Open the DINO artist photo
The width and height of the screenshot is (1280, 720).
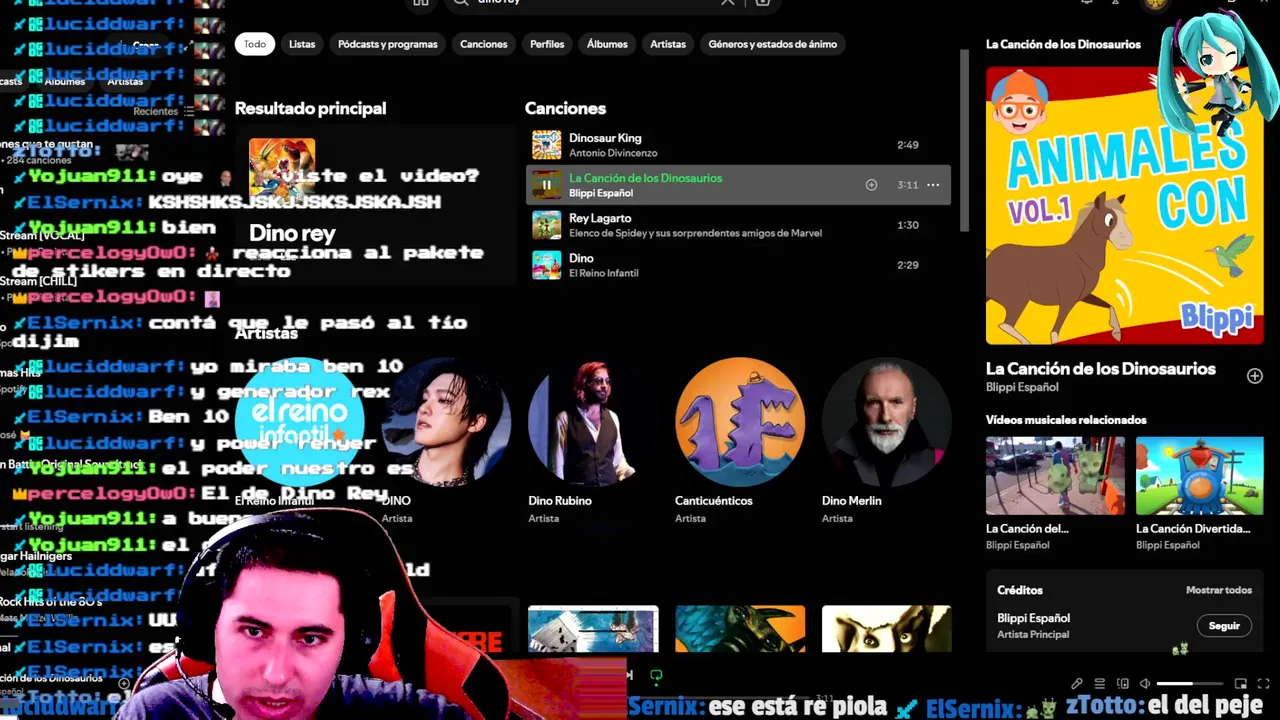(446, 422)
